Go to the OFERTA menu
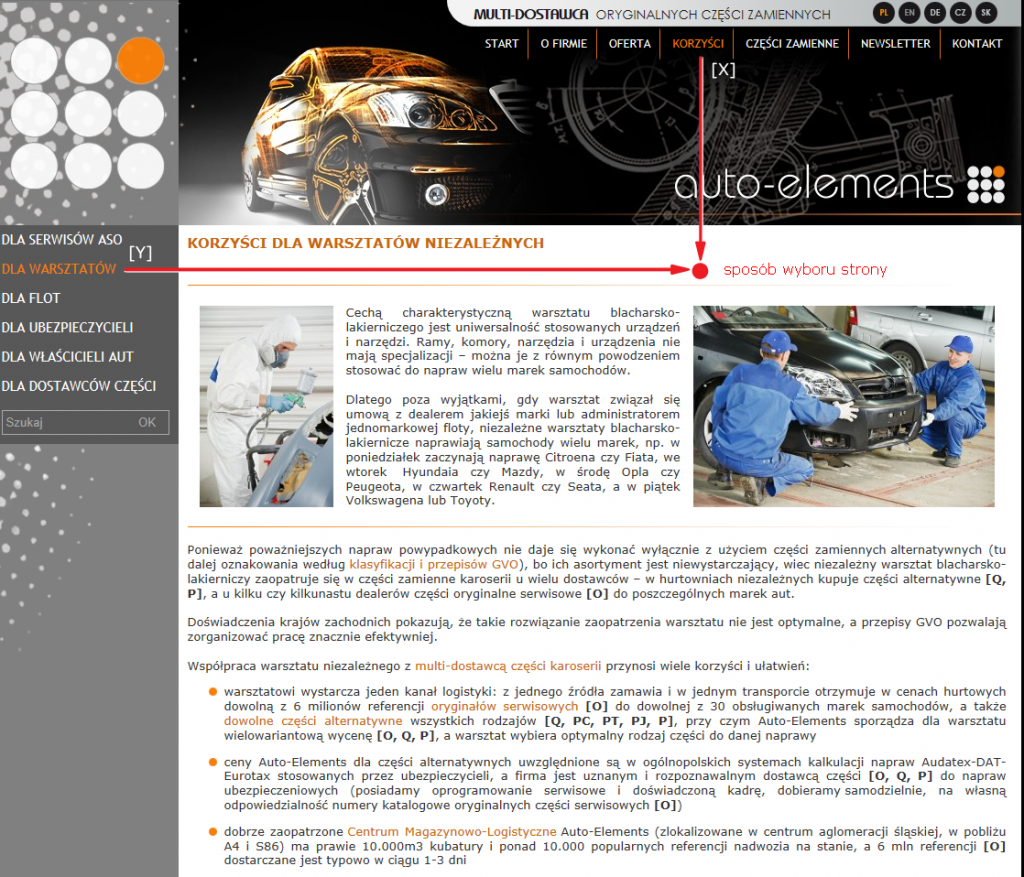Screen dimensions: 1024x877 pos(630,44)
